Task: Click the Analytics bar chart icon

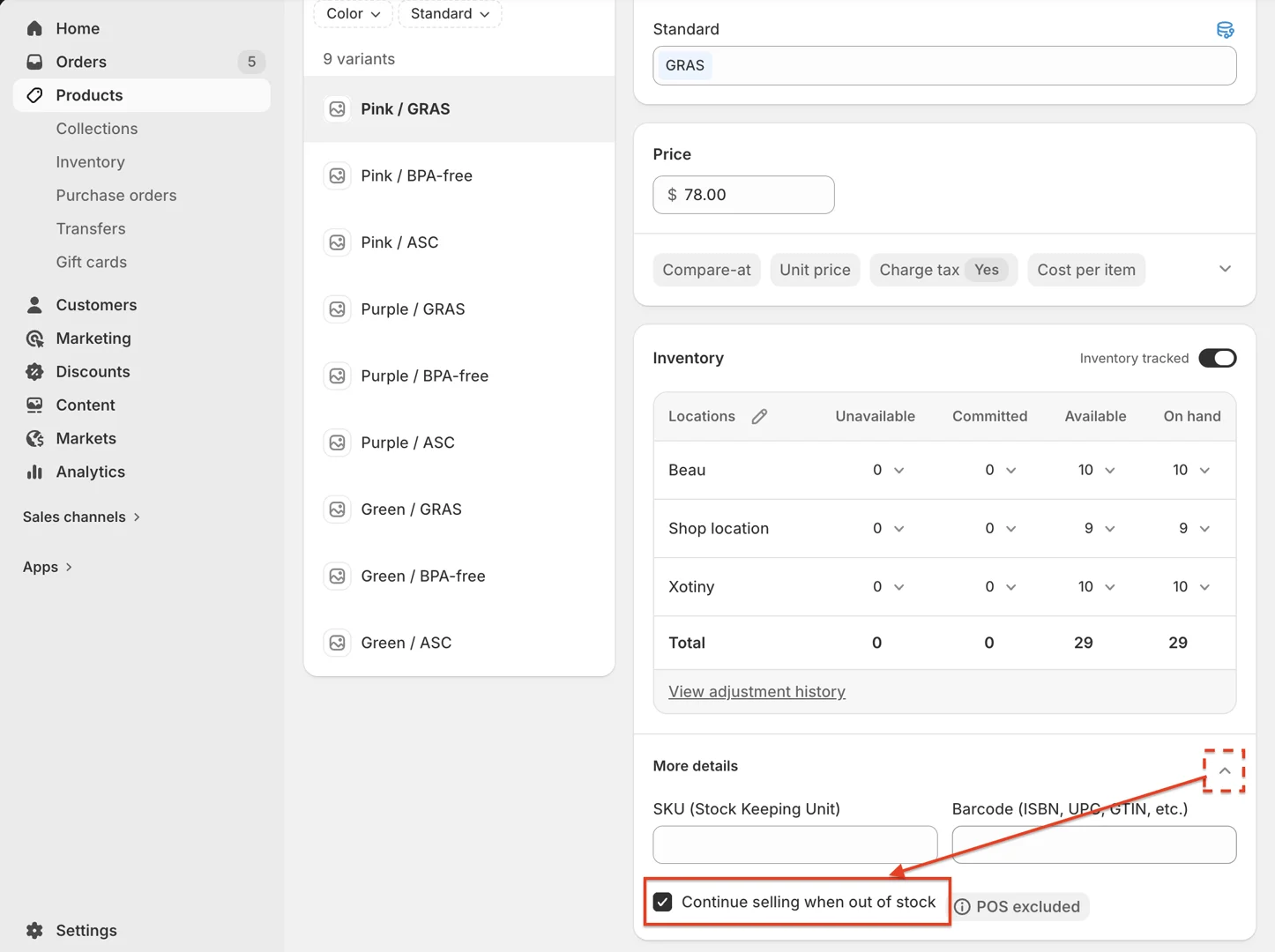Action: (x=34, y=472)
